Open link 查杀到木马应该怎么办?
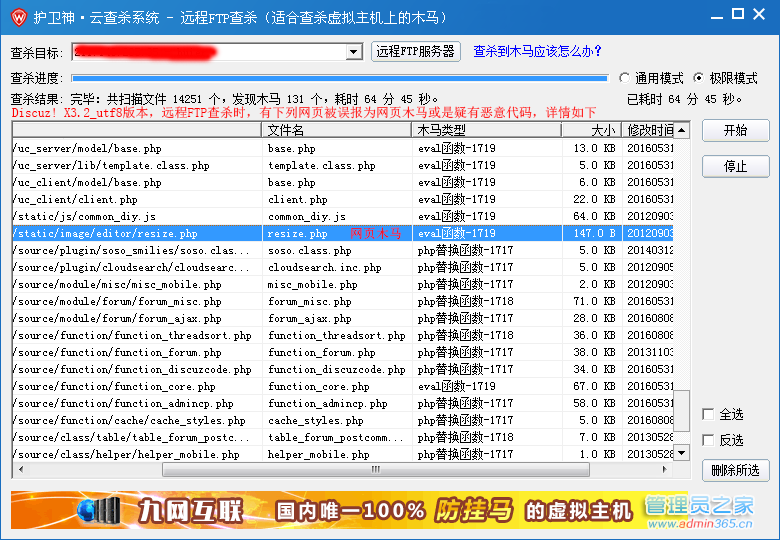Image resolution: width=780 pixels, height=540 pixels. coord(537,51)
